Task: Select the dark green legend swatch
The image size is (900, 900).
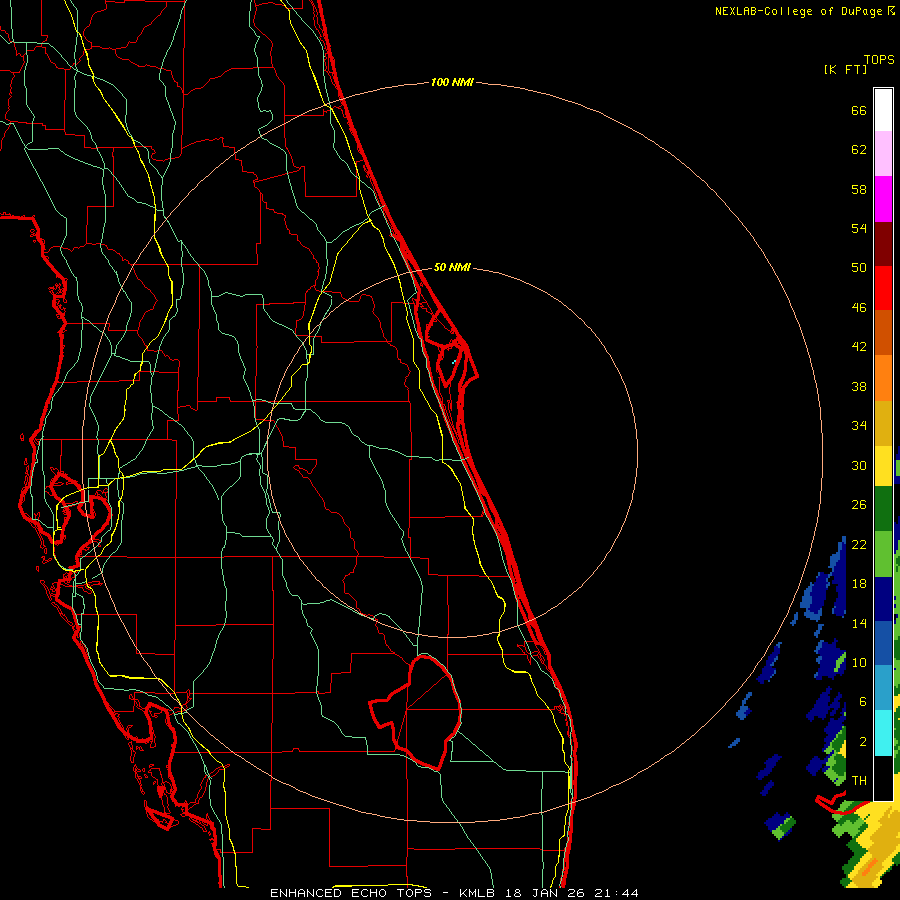Action: point(883,509)
